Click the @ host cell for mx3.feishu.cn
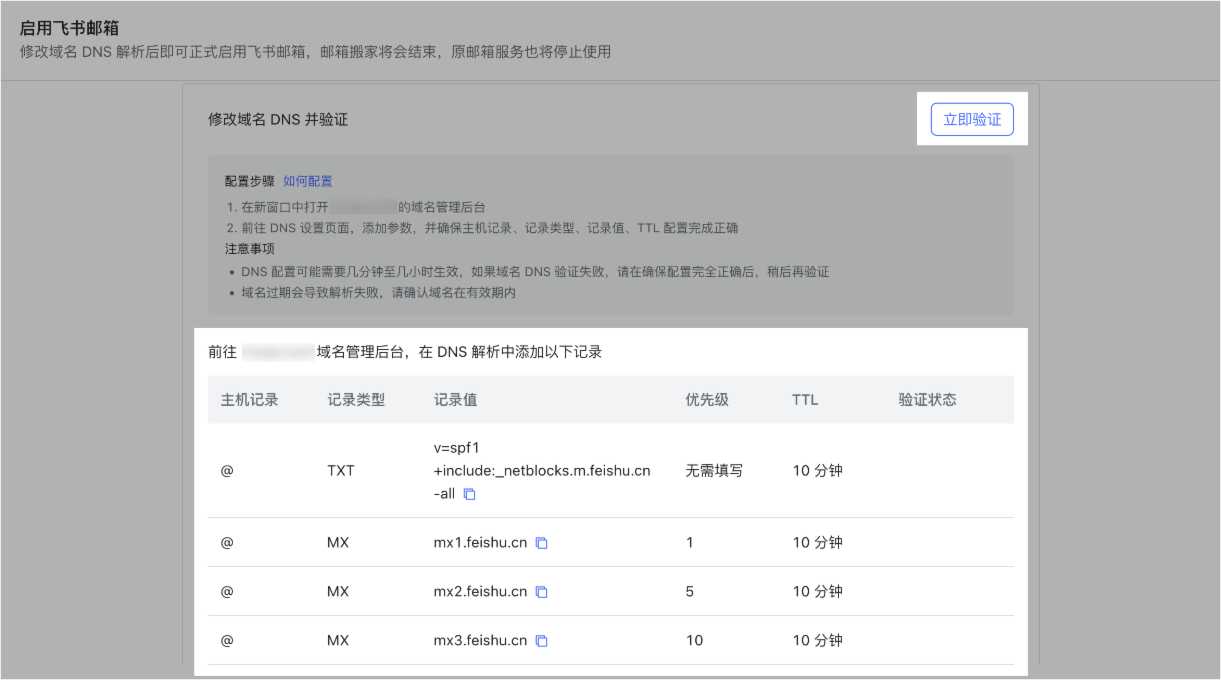Image resolution: width=1221 pixels, height=680 pixels. coord(227,641)
